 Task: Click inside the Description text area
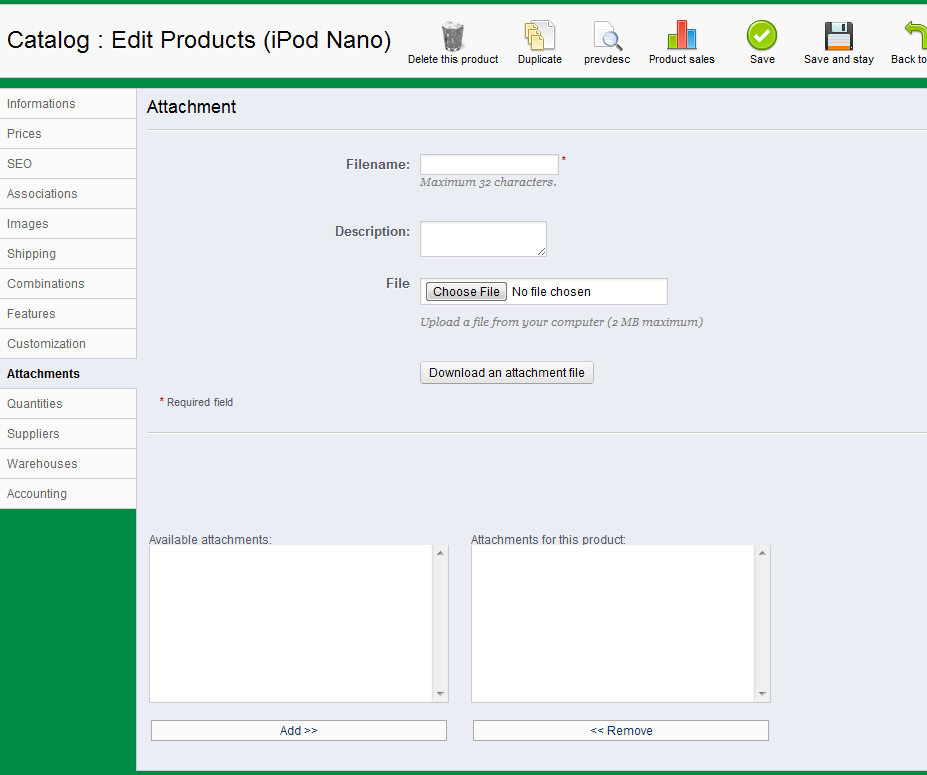(x=482, y=239)
